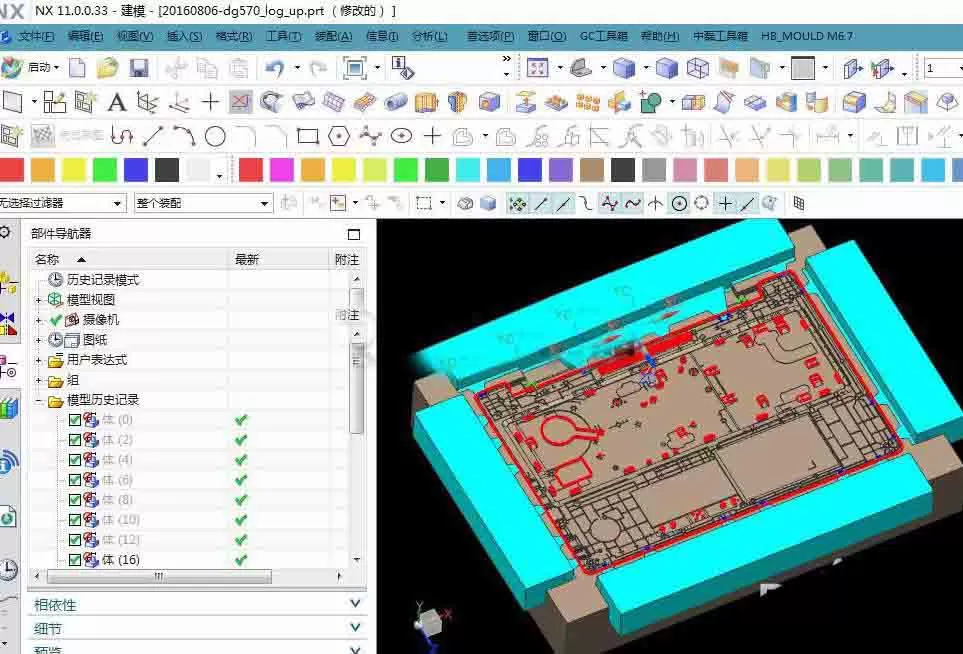Open the 分析(L) menu

click(x=430, y=36)
